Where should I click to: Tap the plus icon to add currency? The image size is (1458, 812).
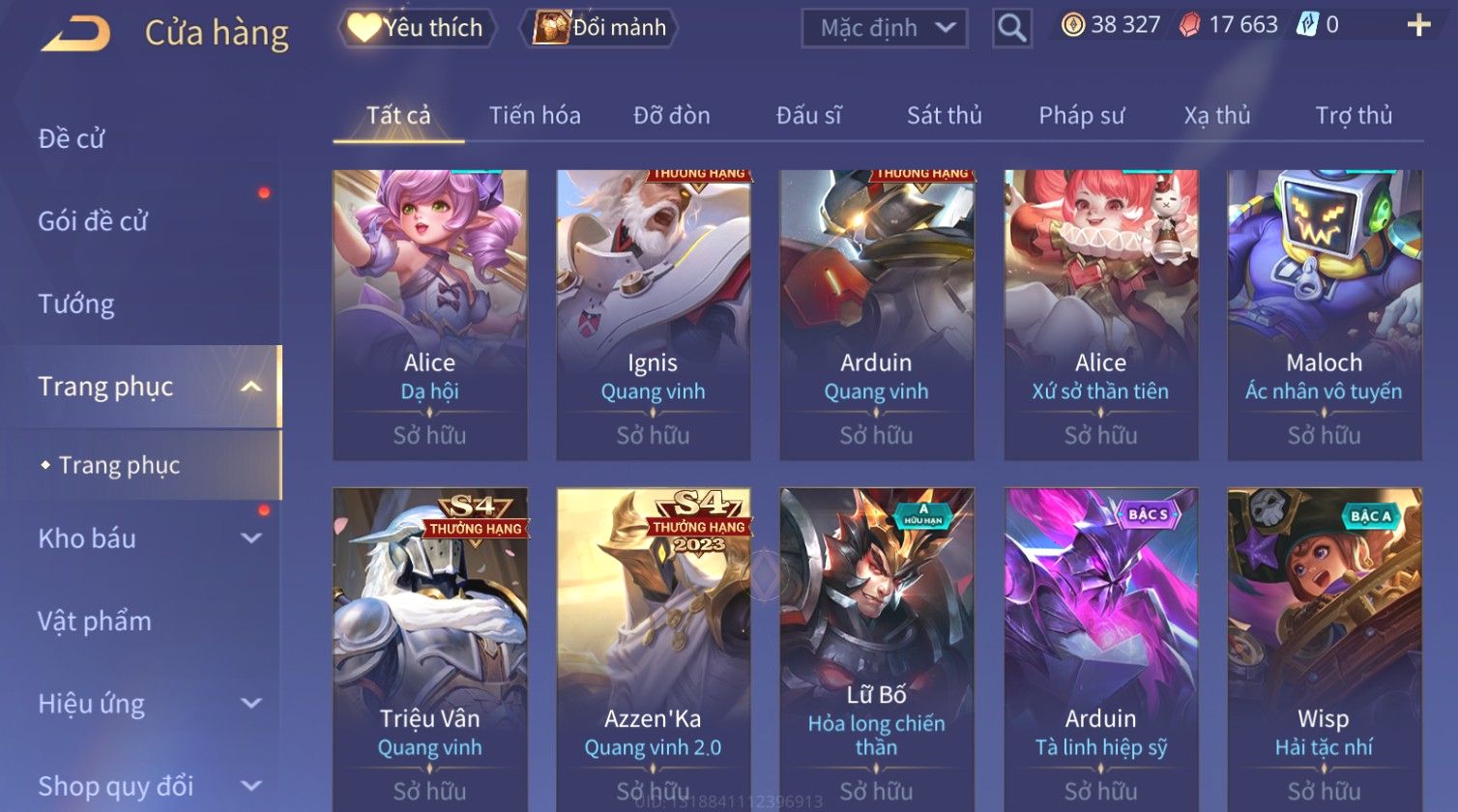pyautogui.click(x=1418, y=26)
